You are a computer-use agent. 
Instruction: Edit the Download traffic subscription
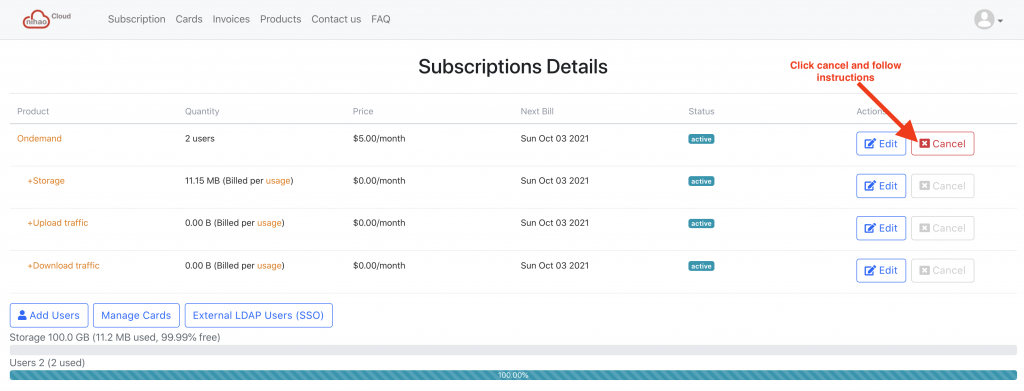(x=881, y=270)
